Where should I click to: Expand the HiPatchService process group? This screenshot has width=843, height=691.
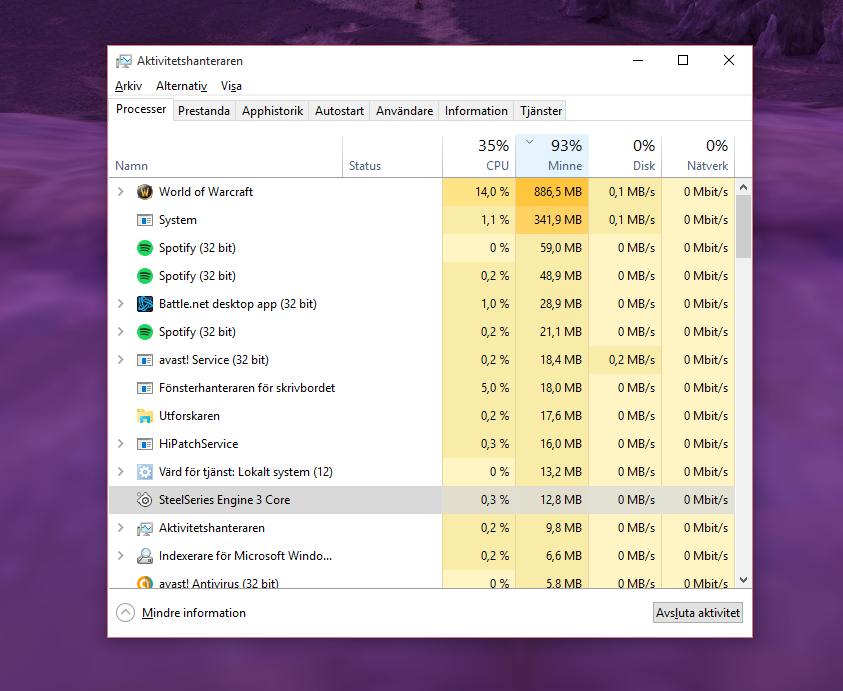pyautogui.click(x=121, y=444)
